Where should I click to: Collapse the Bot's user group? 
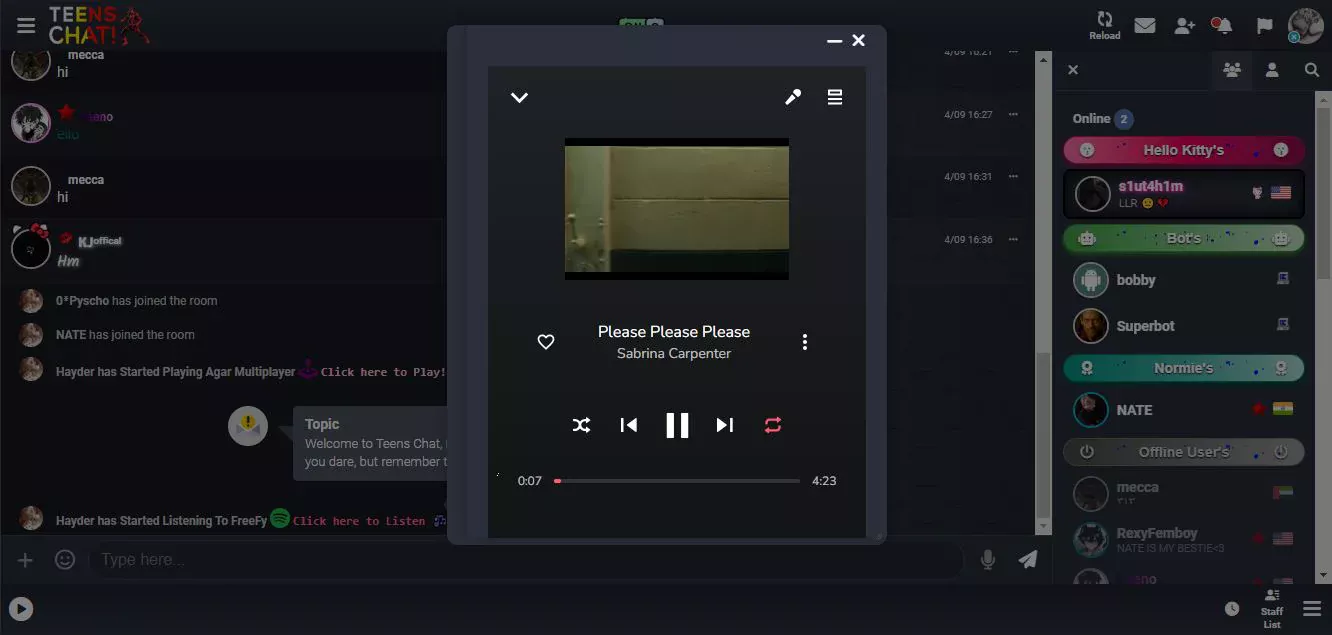[x=1184, y=238]
